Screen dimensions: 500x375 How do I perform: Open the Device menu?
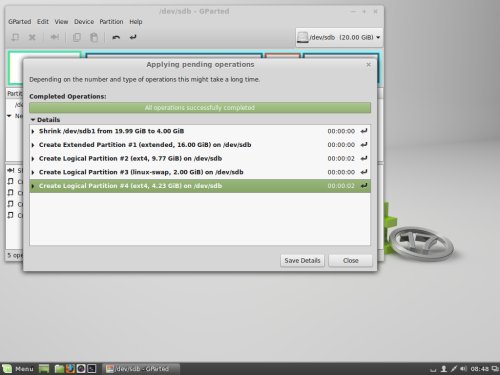click(x=84, y=22)
